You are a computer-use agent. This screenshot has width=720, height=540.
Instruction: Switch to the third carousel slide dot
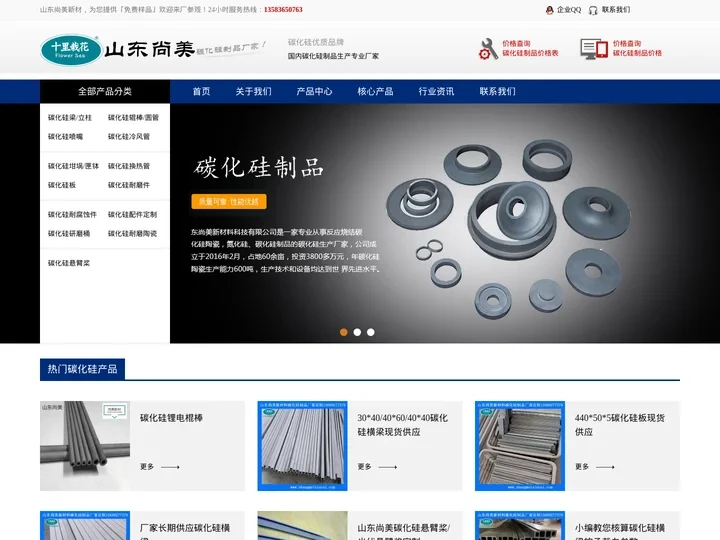tap(371, 332)
